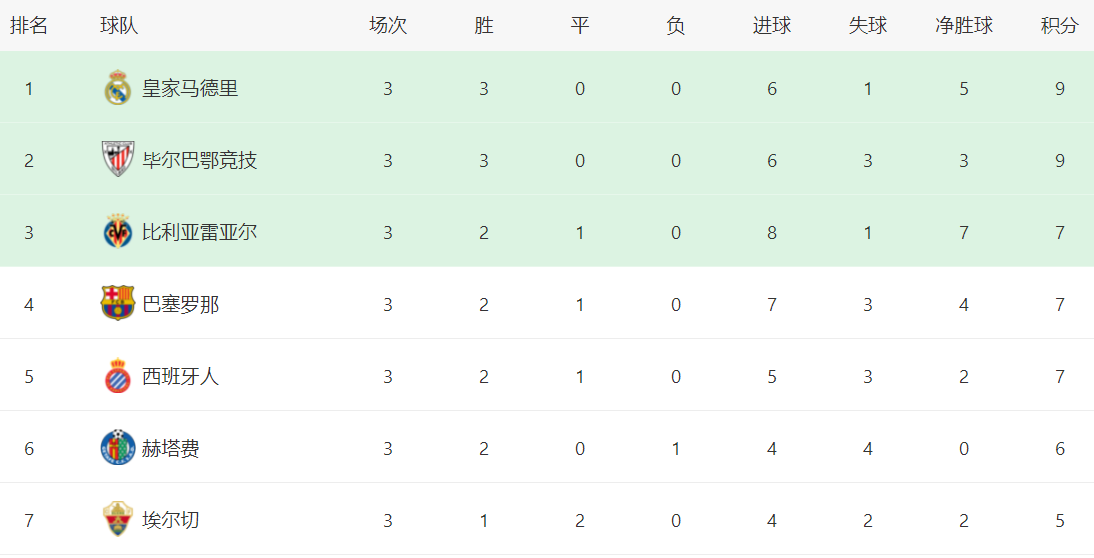
Task: Click the Elche club crest
Action: (x=118, y=520)
